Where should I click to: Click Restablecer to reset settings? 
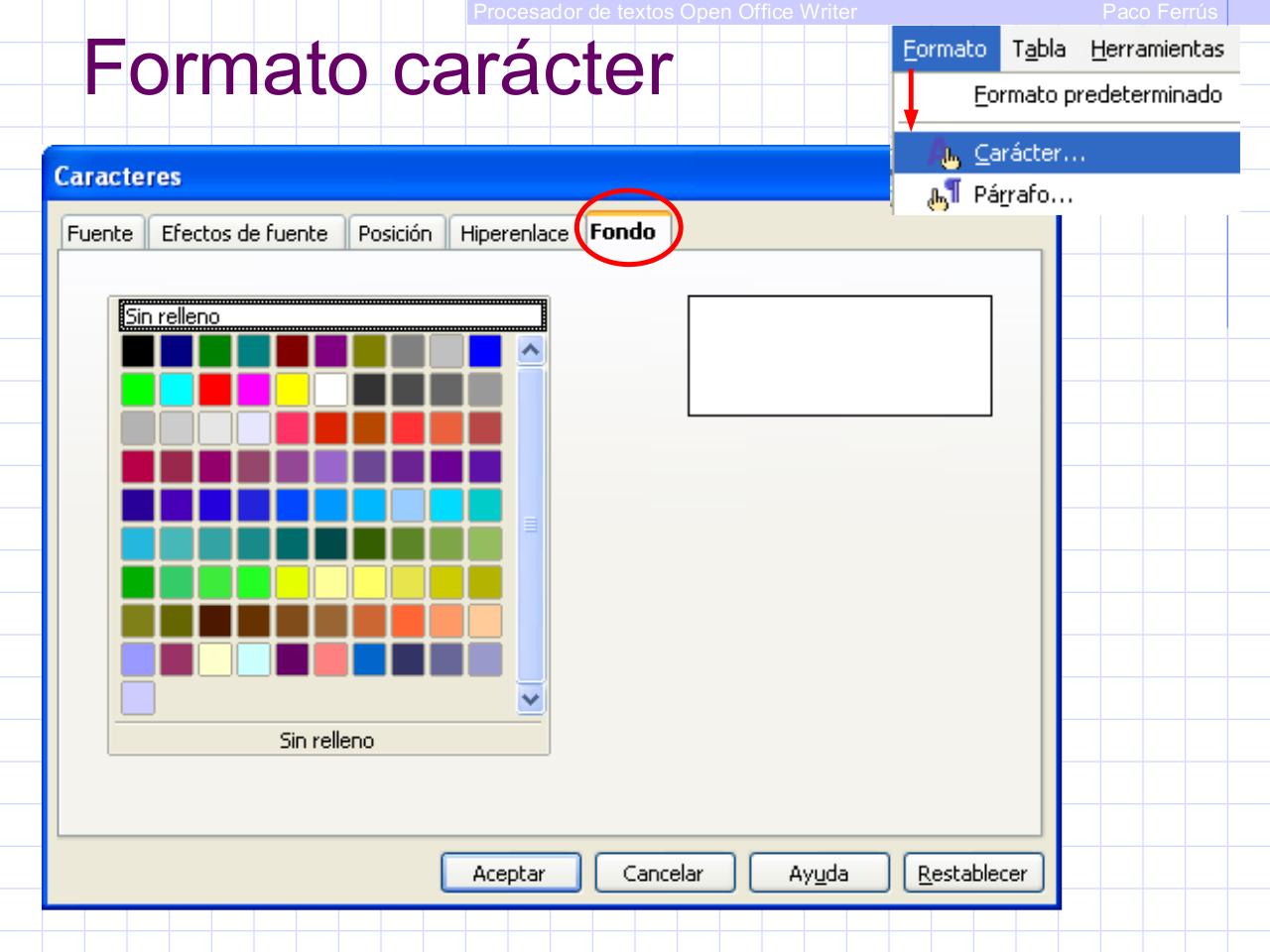click(973, 874)
